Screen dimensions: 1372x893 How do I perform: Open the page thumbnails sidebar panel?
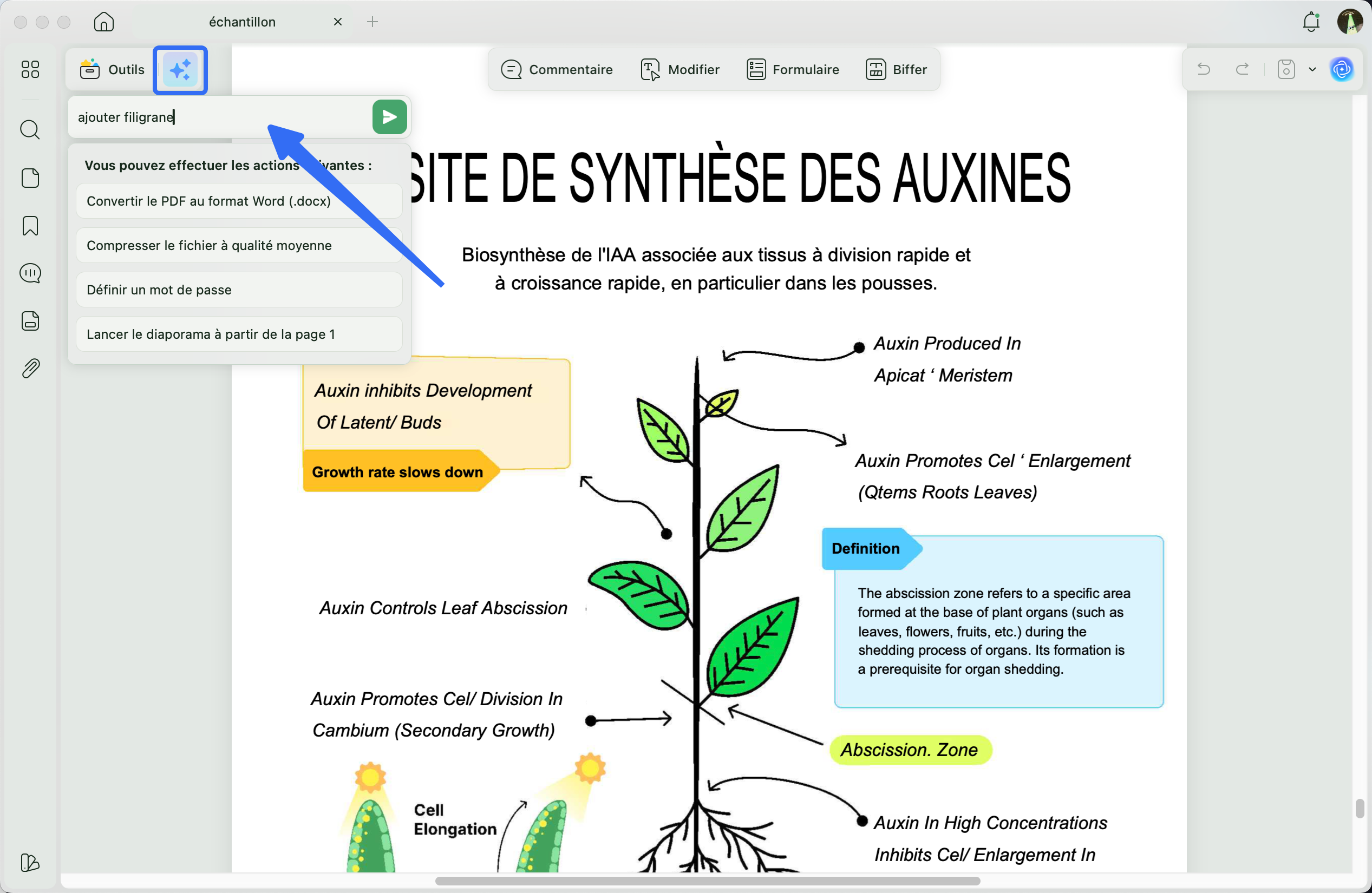click(x=29, y=178)
